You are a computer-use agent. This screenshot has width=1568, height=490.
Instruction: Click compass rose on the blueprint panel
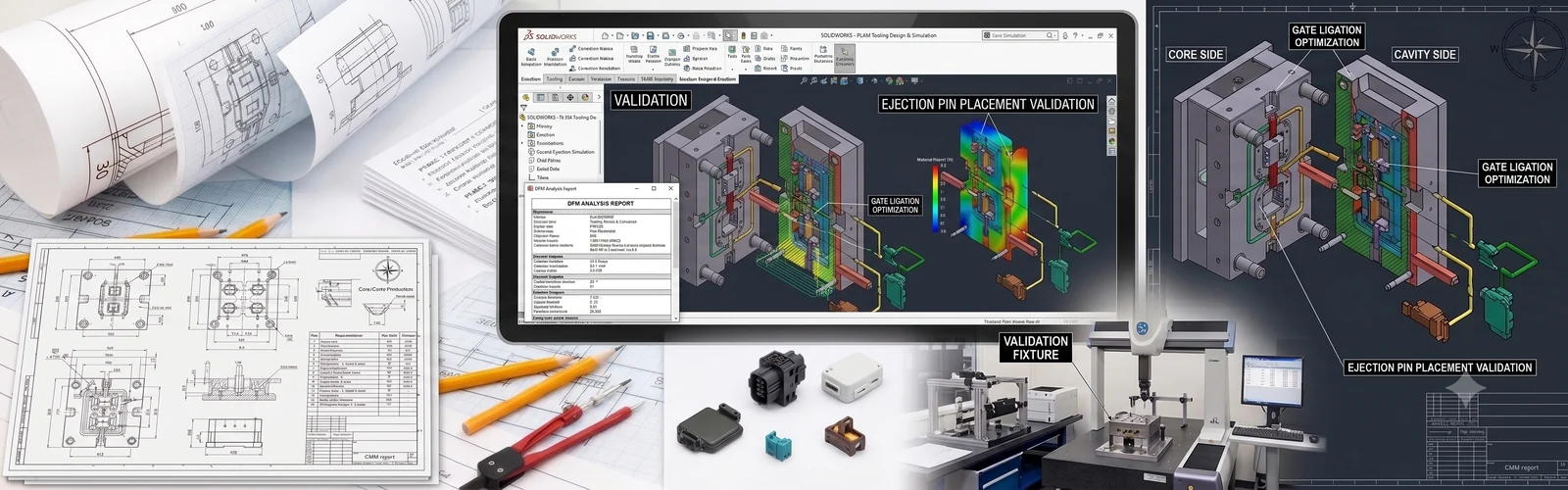(1533, 47)
